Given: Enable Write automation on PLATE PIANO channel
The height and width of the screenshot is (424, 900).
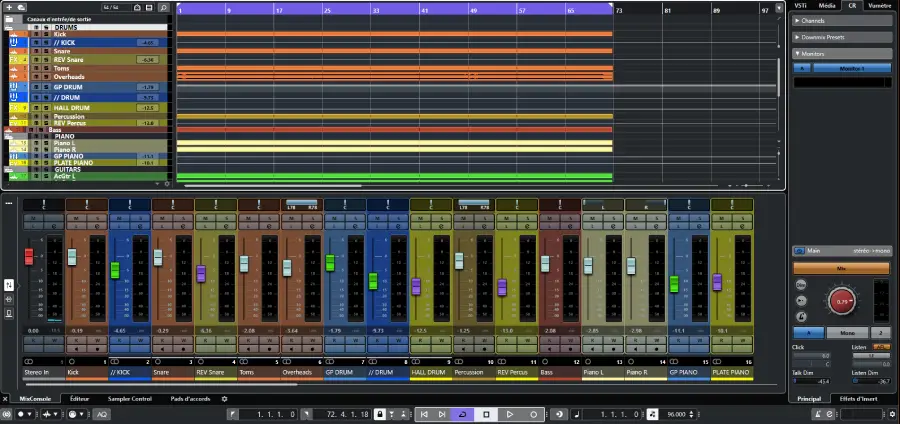Looking at the screenshot, I should (743, 340).
